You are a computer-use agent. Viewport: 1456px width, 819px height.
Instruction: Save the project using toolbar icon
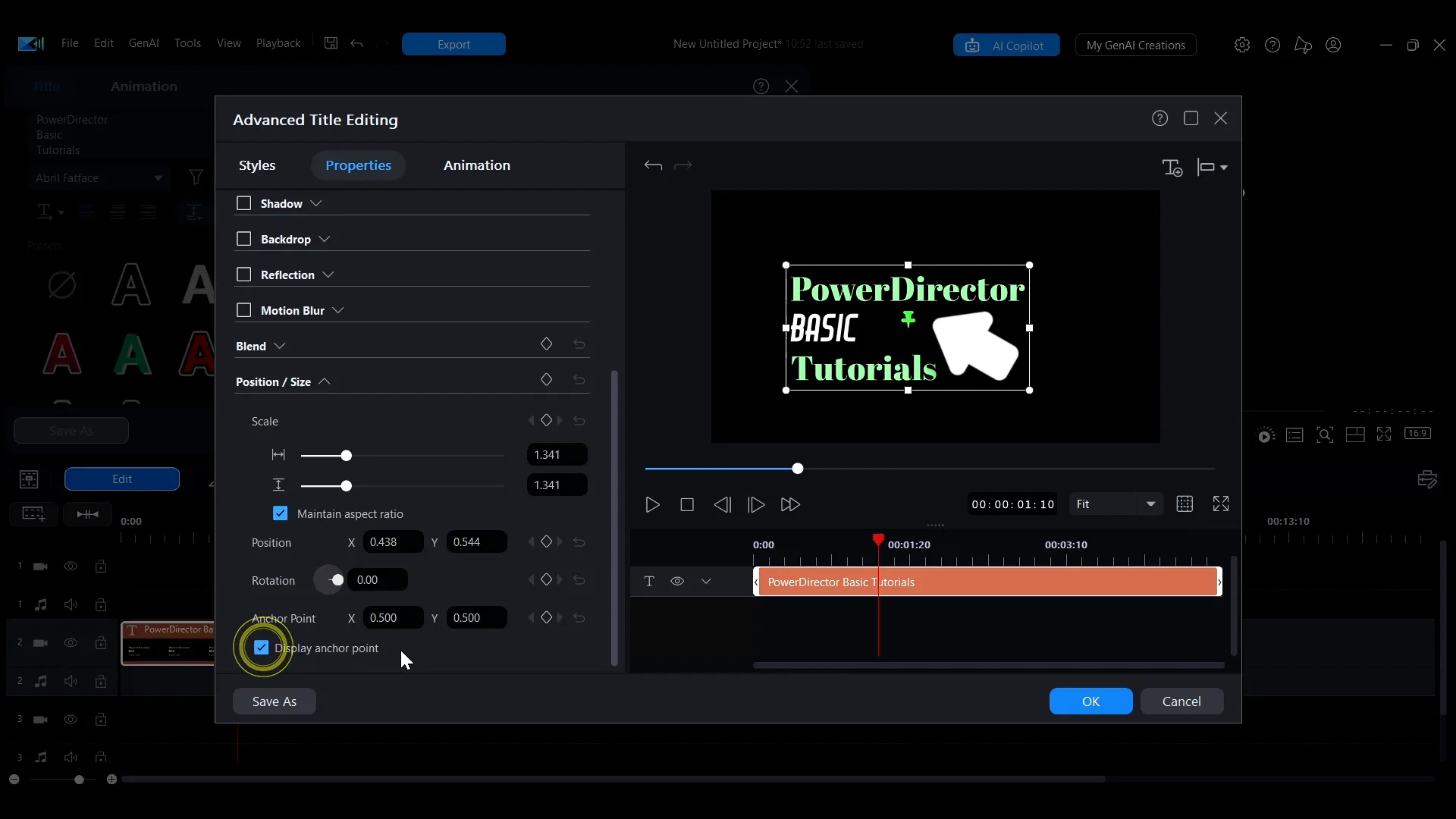click(x=331, y=43)
